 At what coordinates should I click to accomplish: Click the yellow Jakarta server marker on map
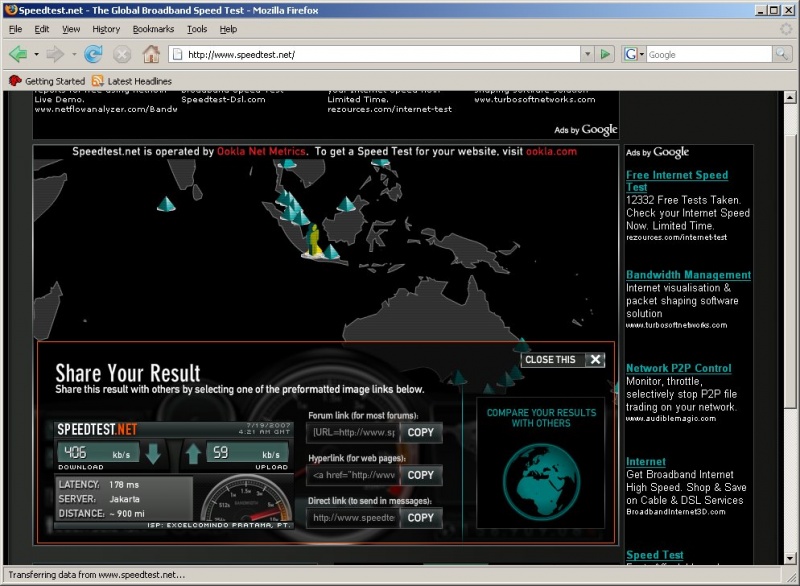314,241
